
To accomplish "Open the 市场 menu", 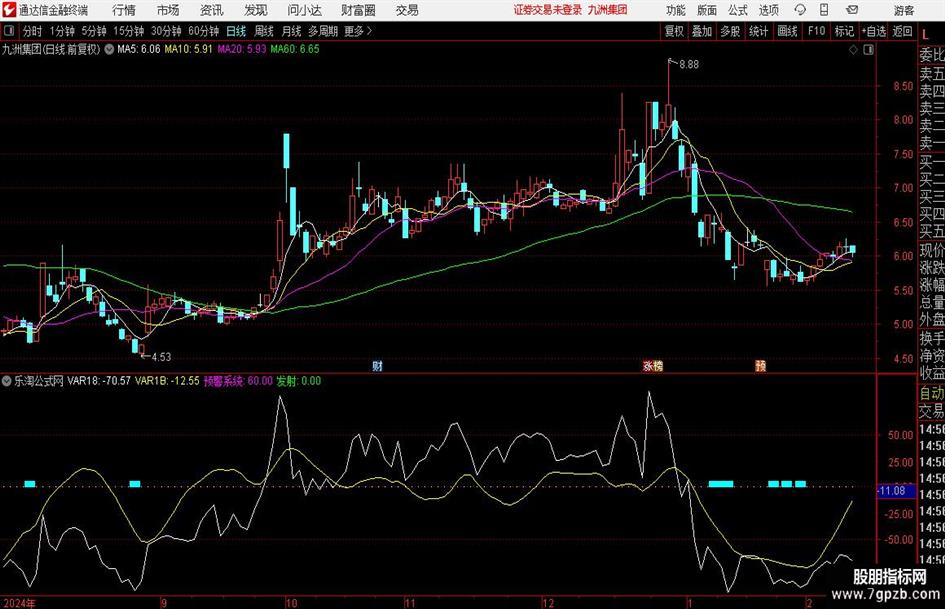I will [168, 10].
